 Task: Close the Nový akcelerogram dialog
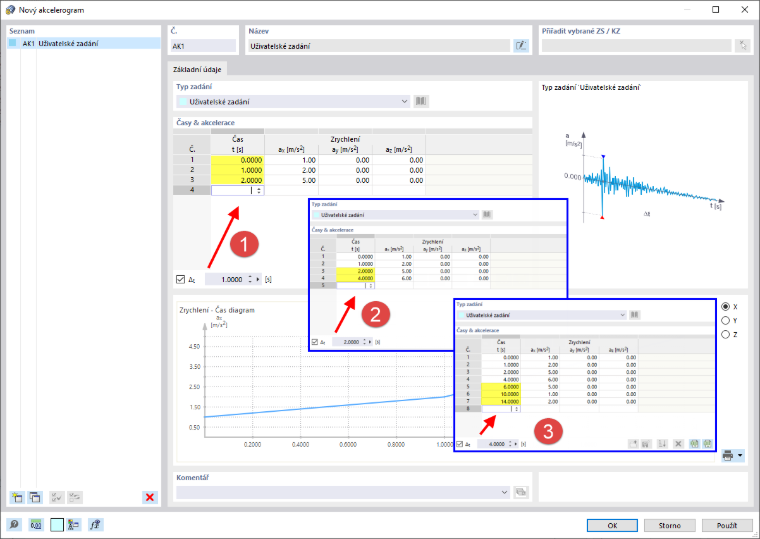point(744,10)
